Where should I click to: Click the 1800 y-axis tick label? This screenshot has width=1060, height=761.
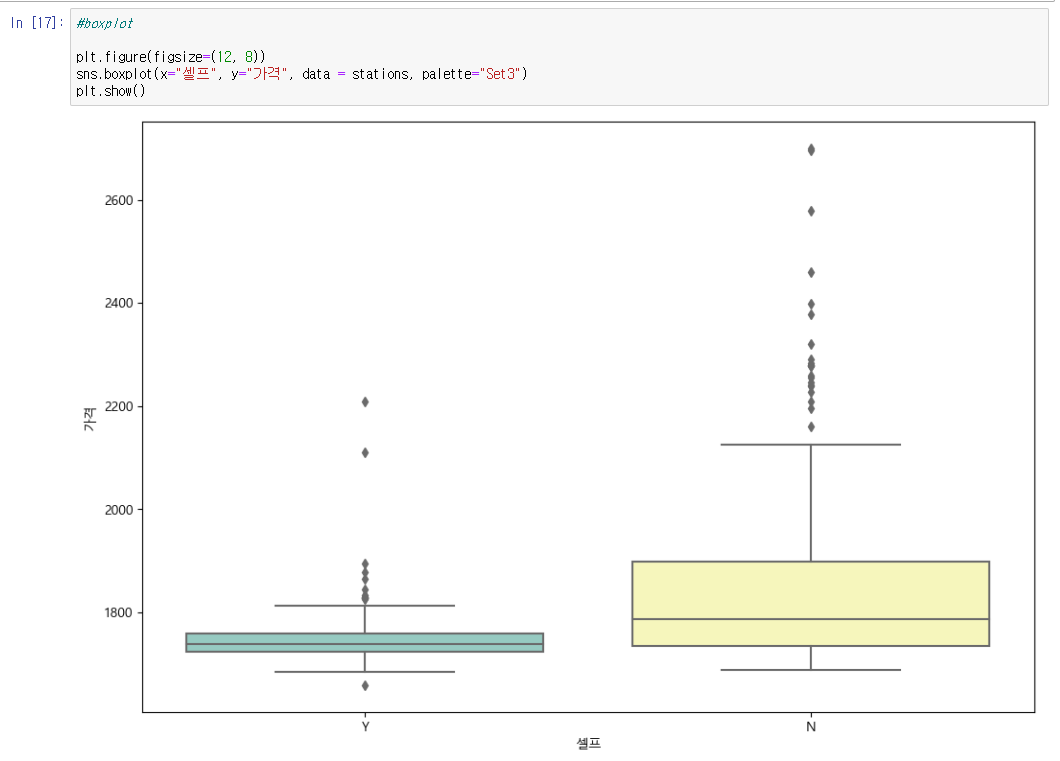coord(119,612)
